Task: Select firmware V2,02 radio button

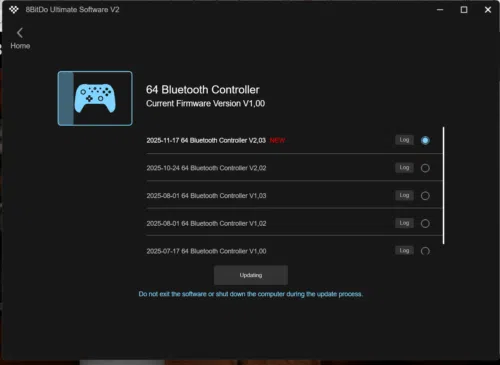Action: coord(425,168)
